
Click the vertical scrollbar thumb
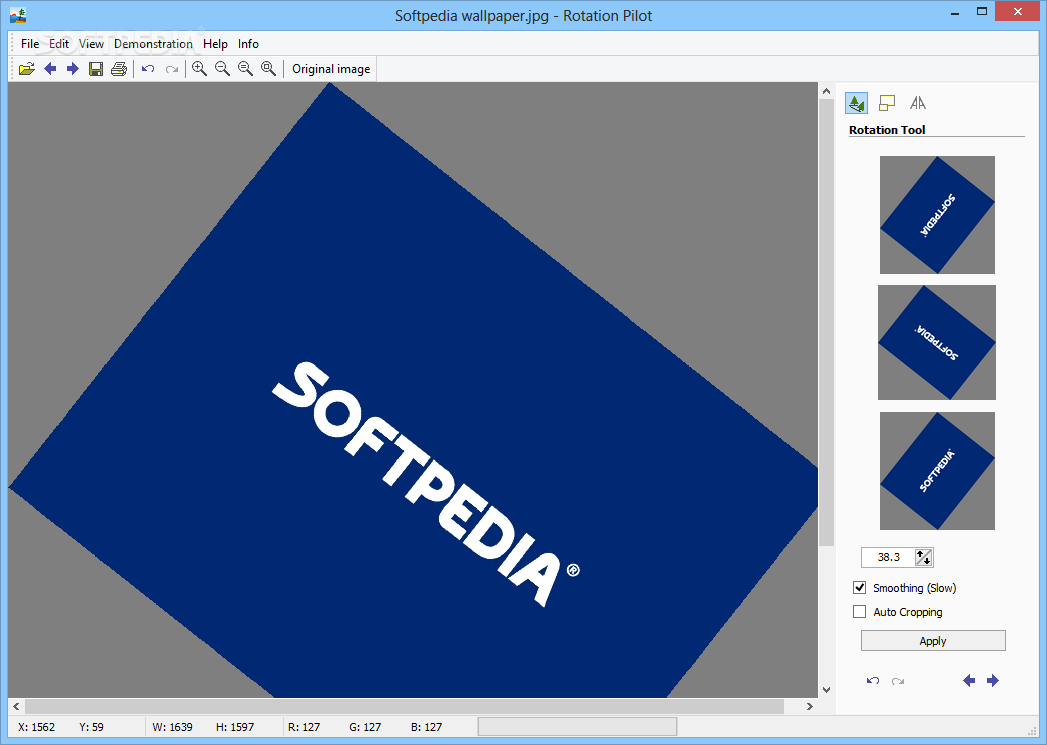[x=827, y=323]
